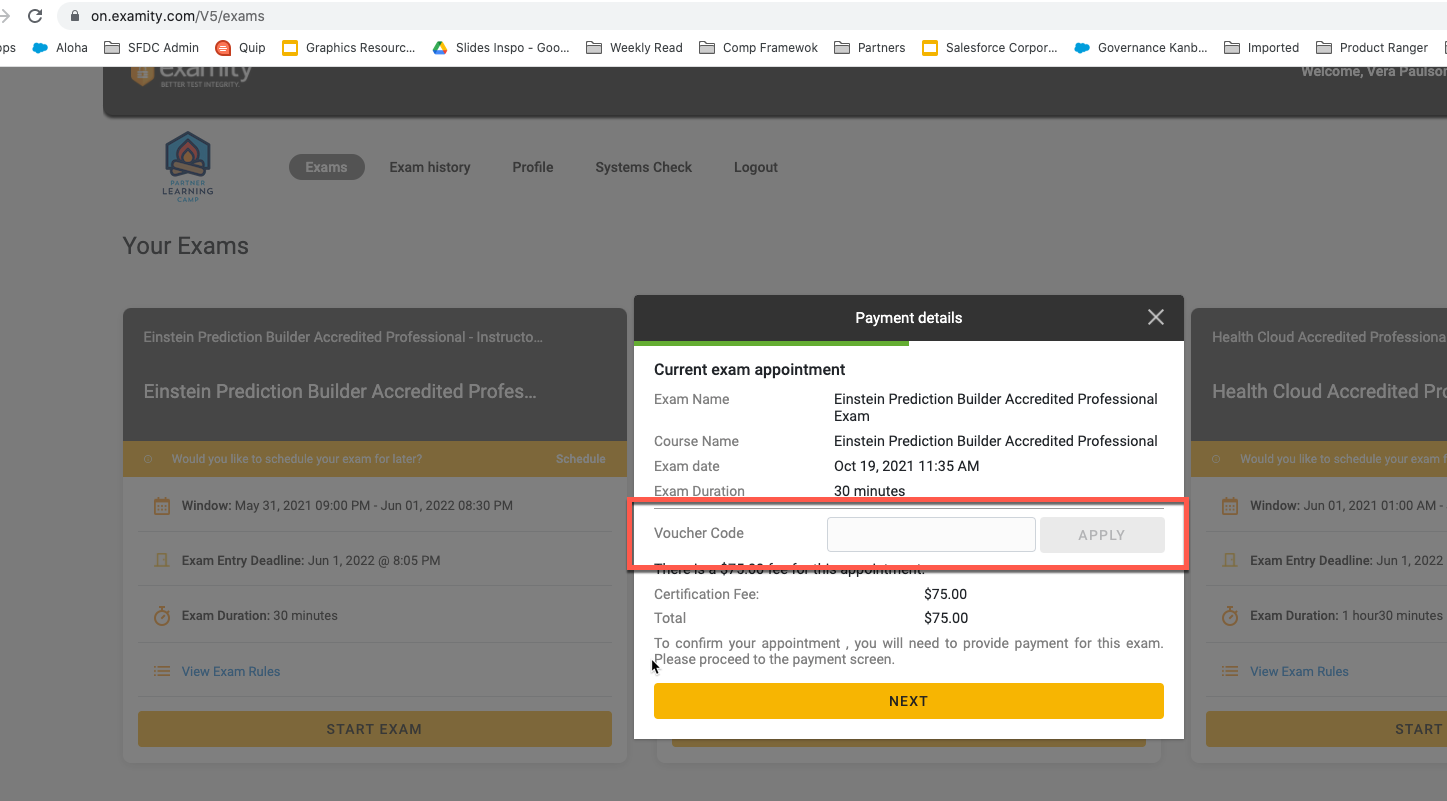
Task: Open the Aloha bookmark
Action: click(61, 47)
